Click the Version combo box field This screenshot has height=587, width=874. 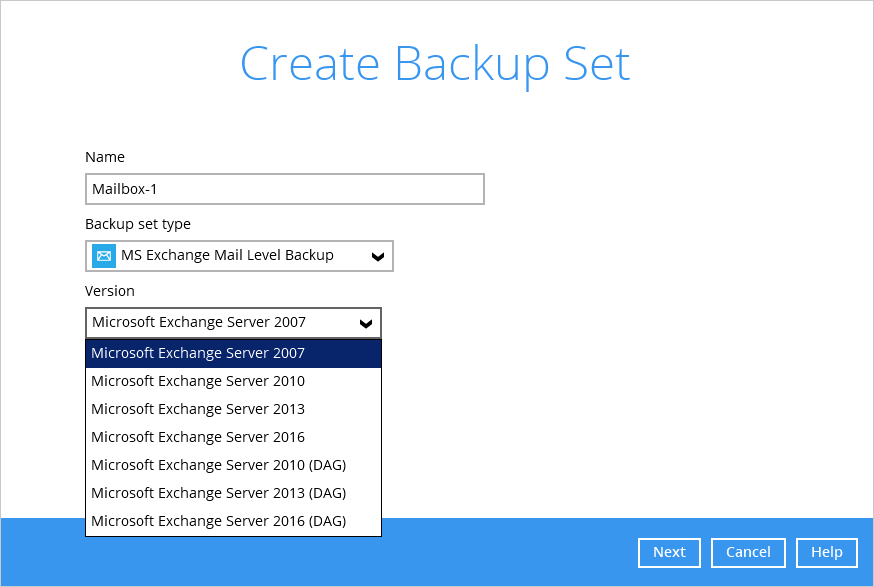pos(234,323)
